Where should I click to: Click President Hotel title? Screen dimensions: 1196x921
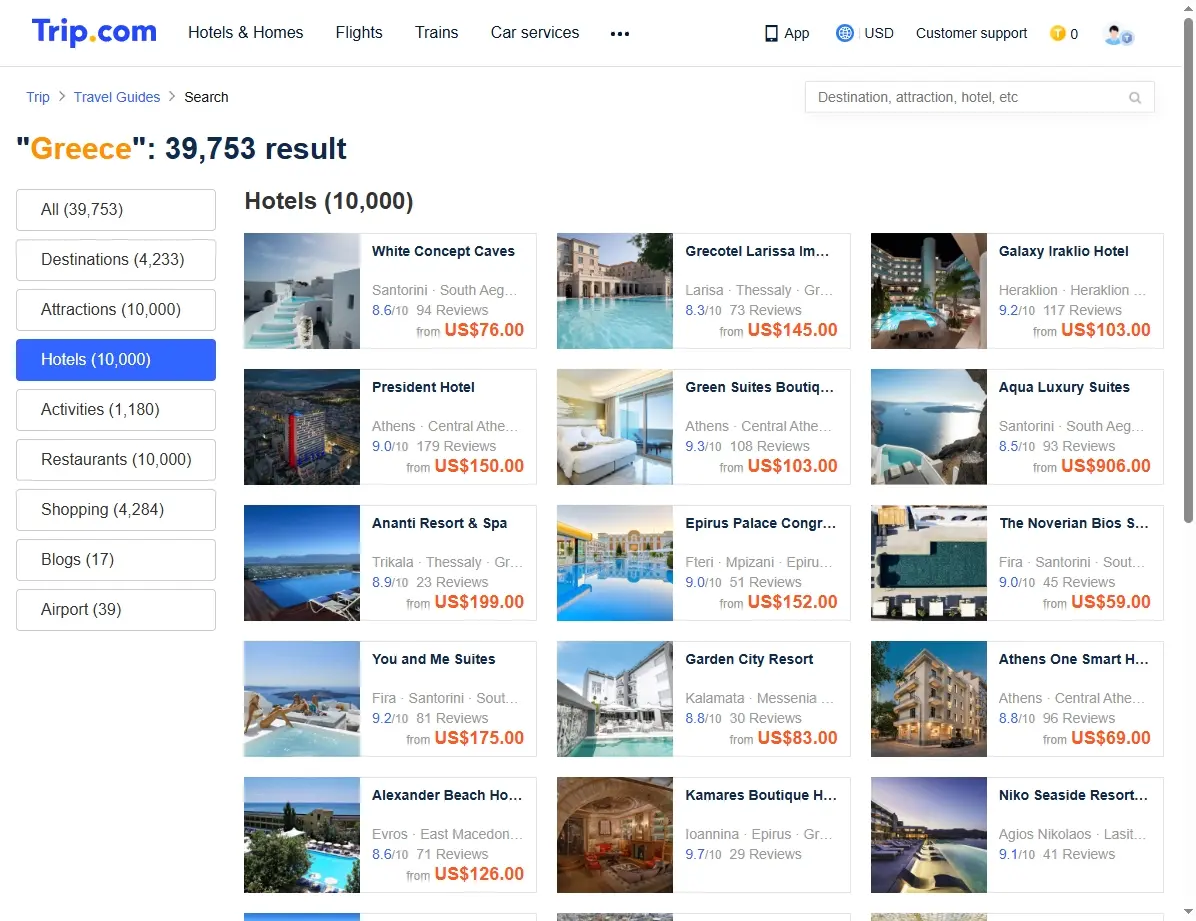[423, 387]
